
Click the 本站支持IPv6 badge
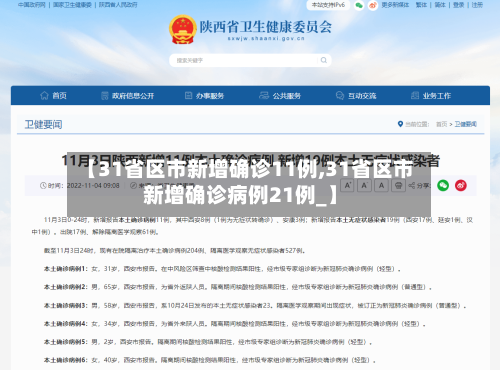328,5
